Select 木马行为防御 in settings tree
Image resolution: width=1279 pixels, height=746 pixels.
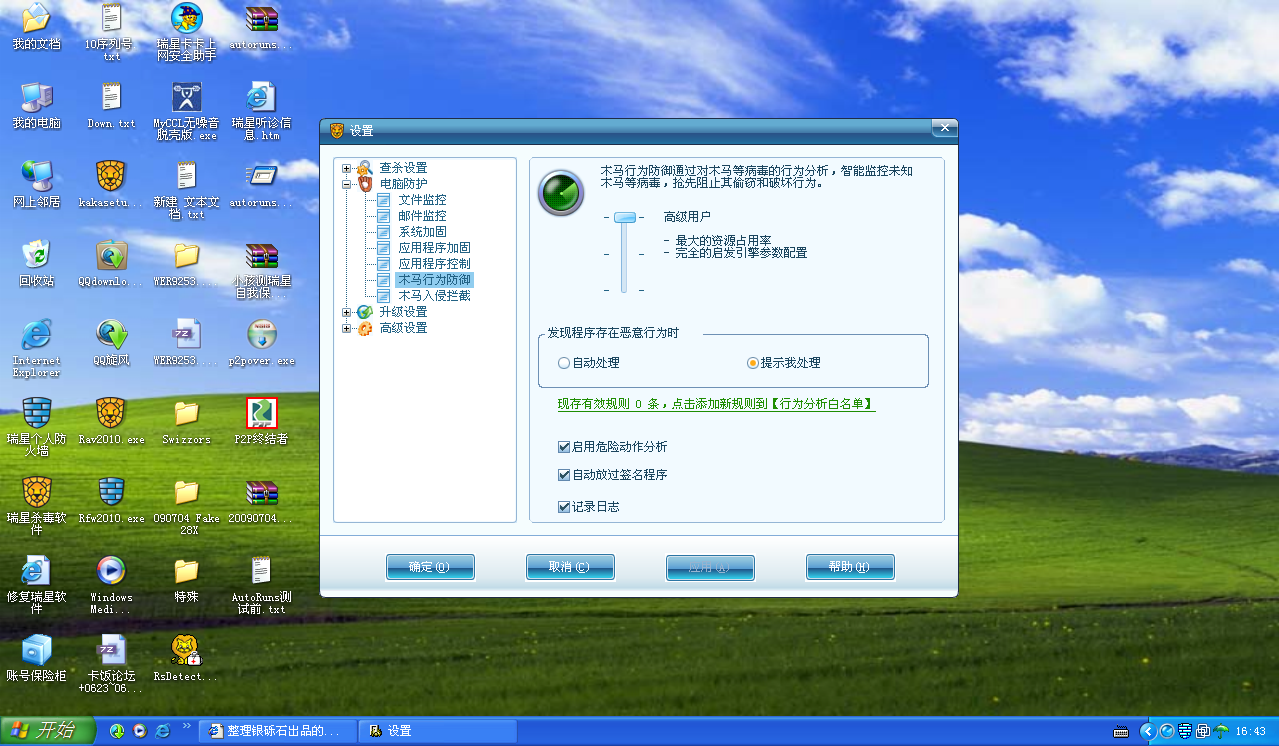(x=434, y=280)
